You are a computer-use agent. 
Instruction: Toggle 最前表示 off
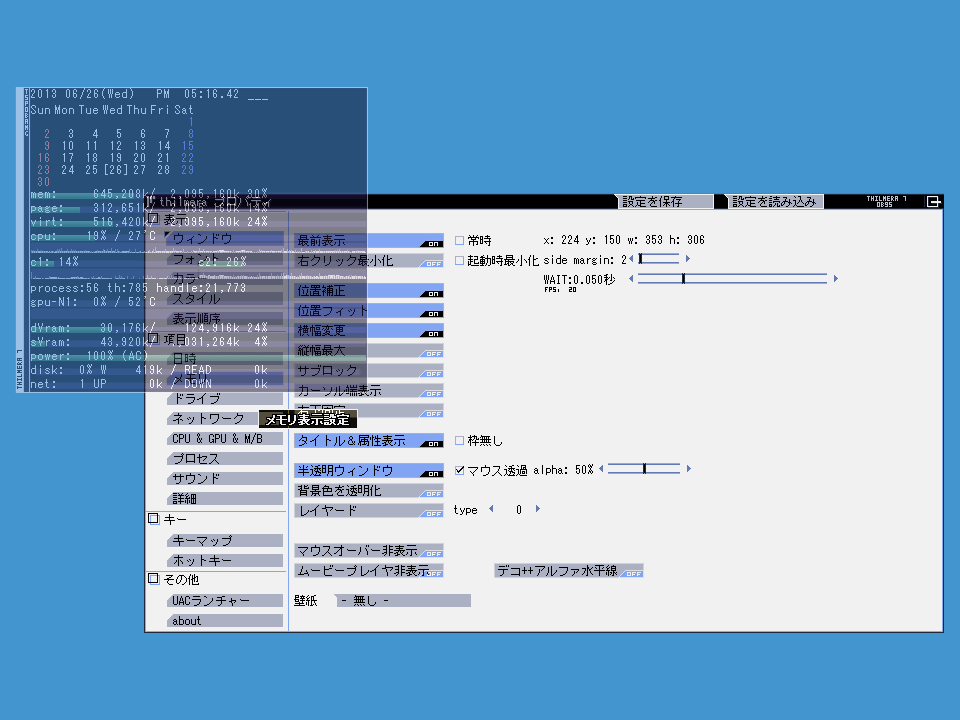pyautogui.click(x=369, y=241)
